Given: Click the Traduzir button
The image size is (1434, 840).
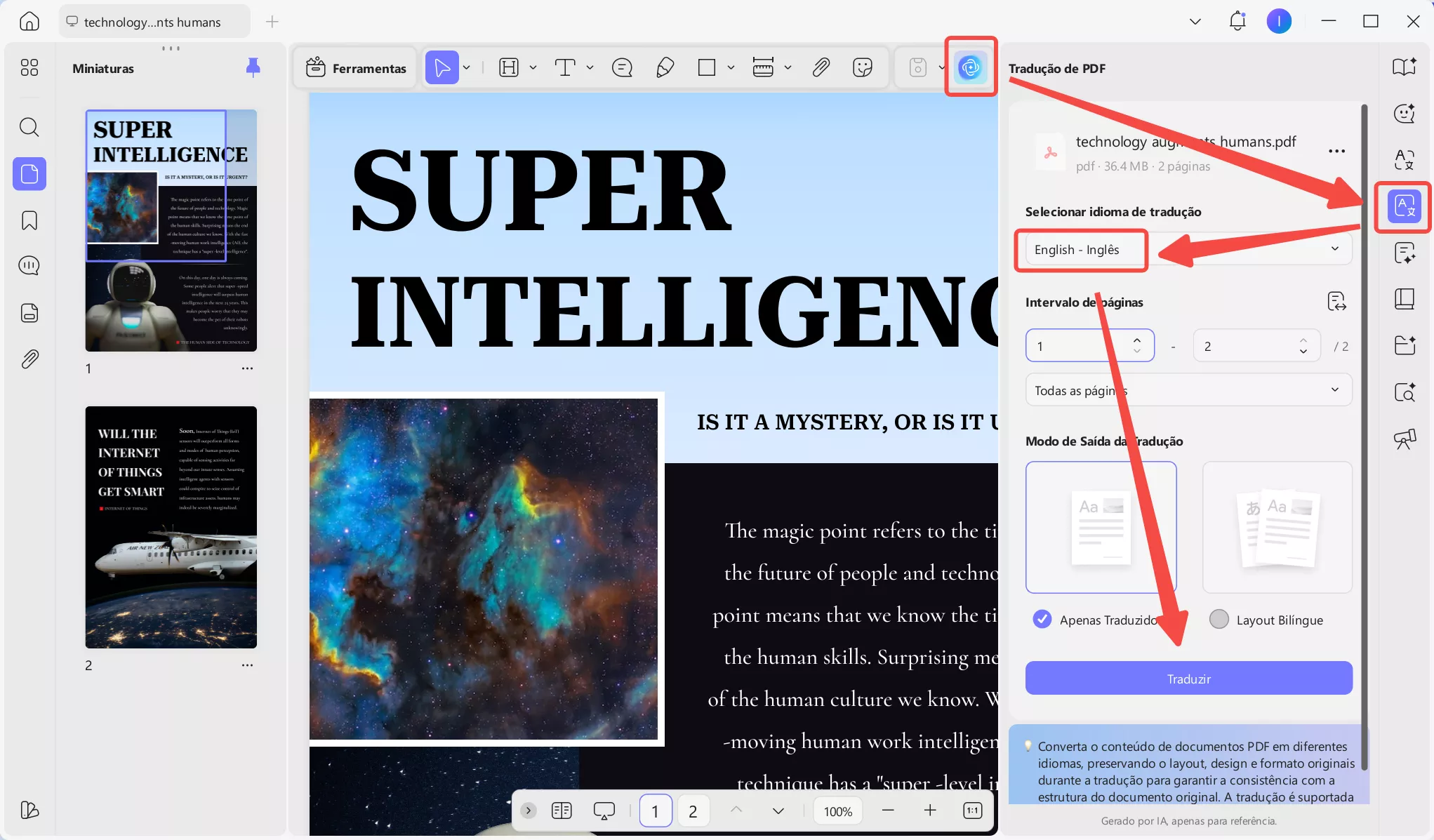Looking at the screenshot, I should 1188,679.
